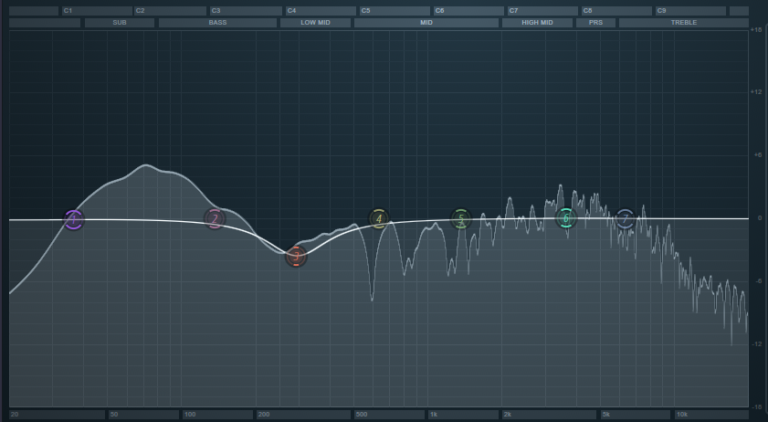Click the red band 3 EQ node

296,256
